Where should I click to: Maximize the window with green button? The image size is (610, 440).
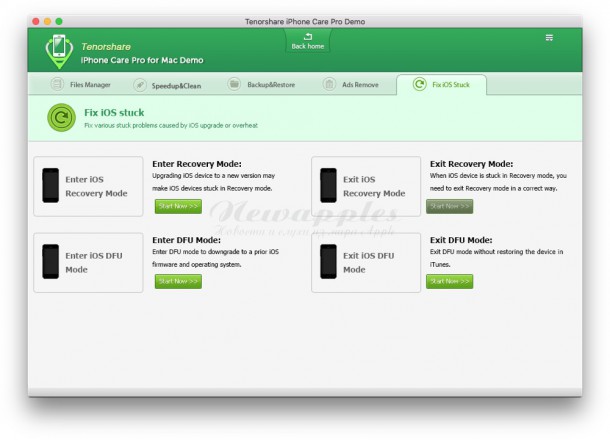59,21
